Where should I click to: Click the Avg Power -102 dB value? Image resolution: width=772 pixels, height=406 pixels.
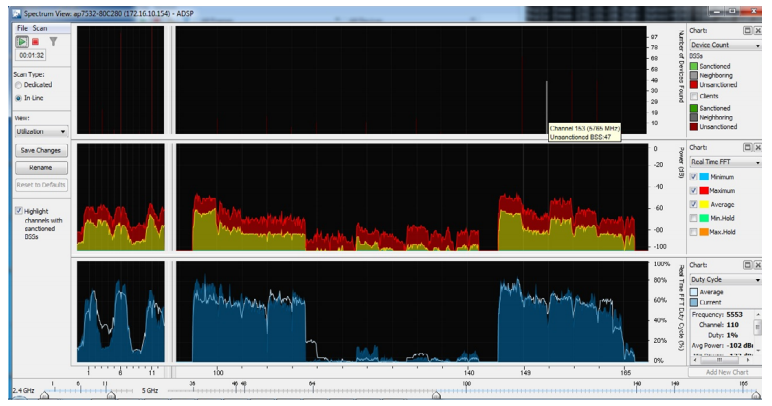[x=740, y=345]
